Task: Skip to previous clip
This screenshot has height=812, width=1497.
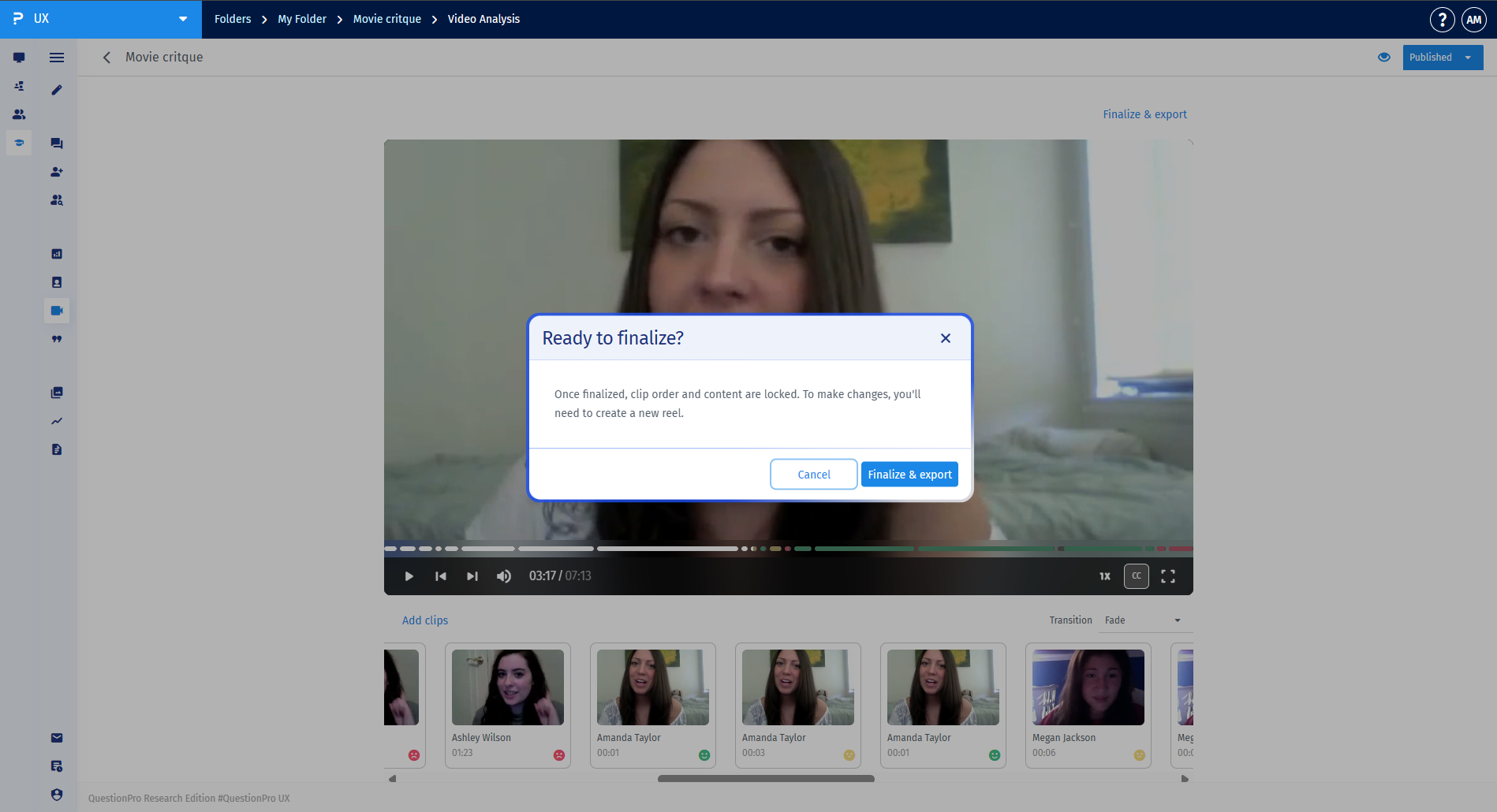Action: (x=440, y=576)
